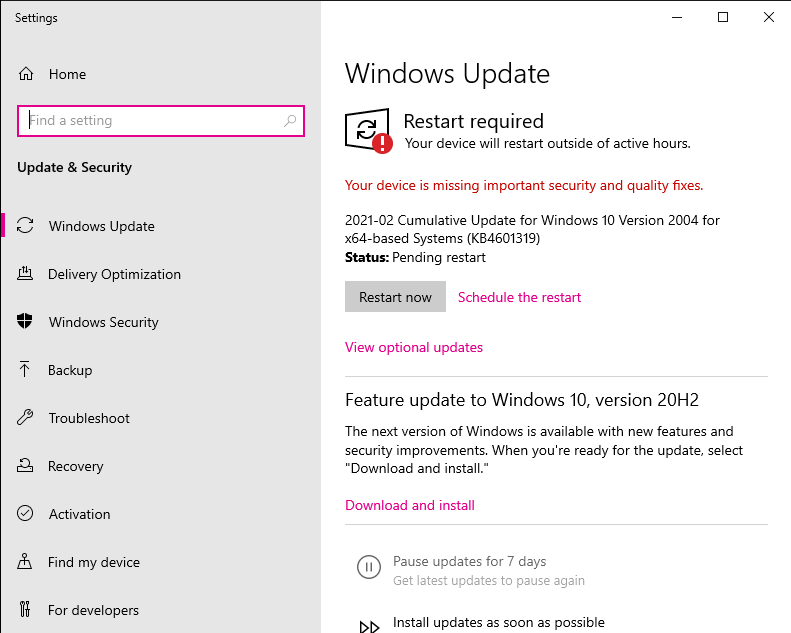The height and width of the screenshot is (633, 791).
Task: Open For developers settings
Action: point(93,610)
